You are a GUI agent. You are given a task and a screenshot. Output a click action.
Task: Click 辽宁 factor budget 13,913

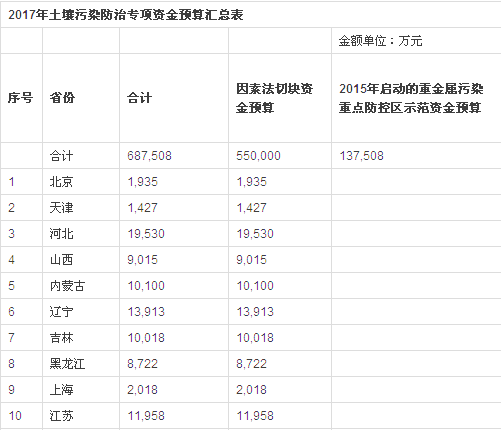point(255,312)
